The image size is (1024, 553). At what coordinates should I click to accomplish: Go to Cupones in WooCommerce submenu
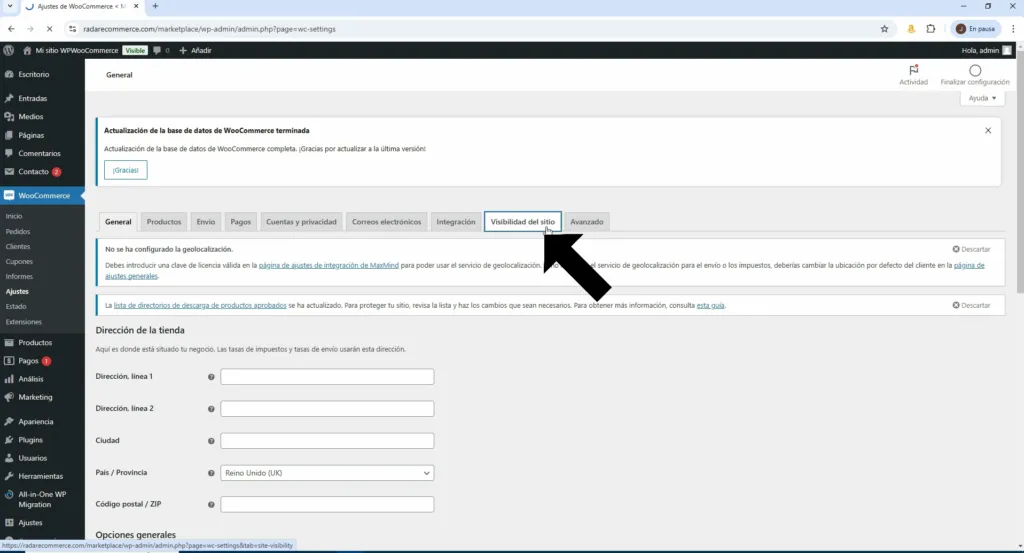[19, 262]
